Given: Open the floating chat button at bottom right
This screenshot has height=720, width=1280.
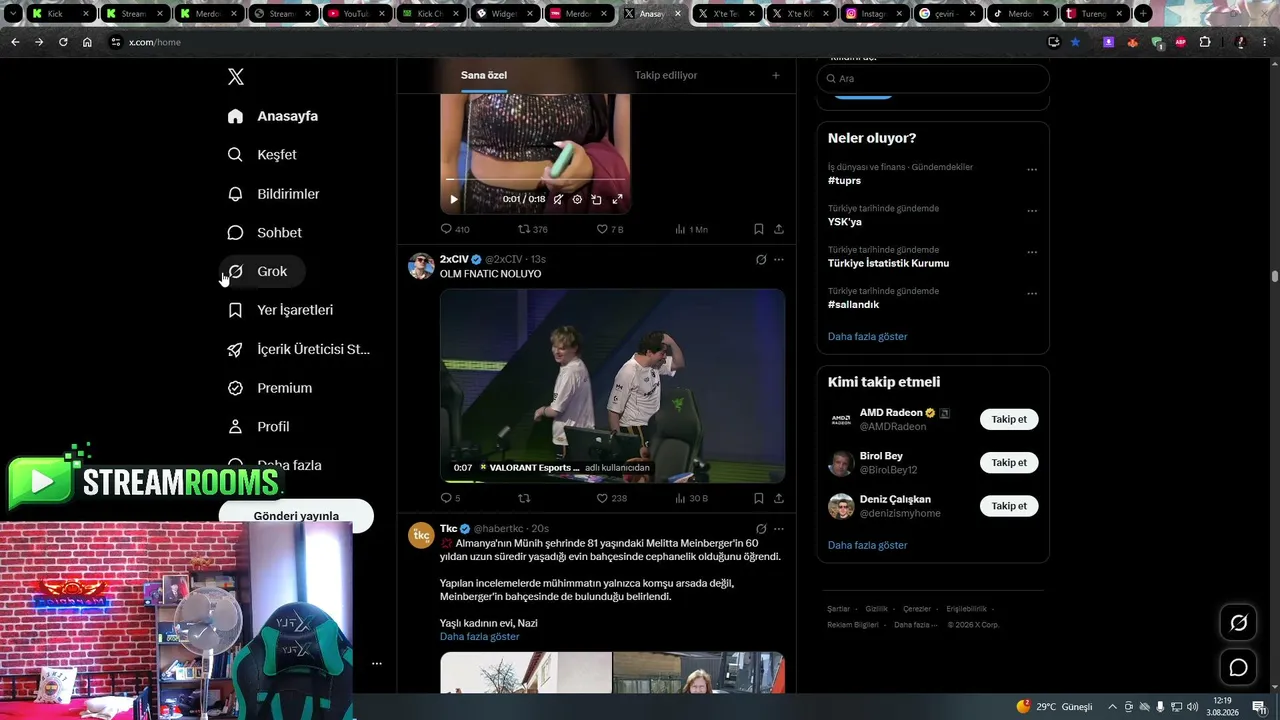Looking at the screenshot, I should point(1238,667).
